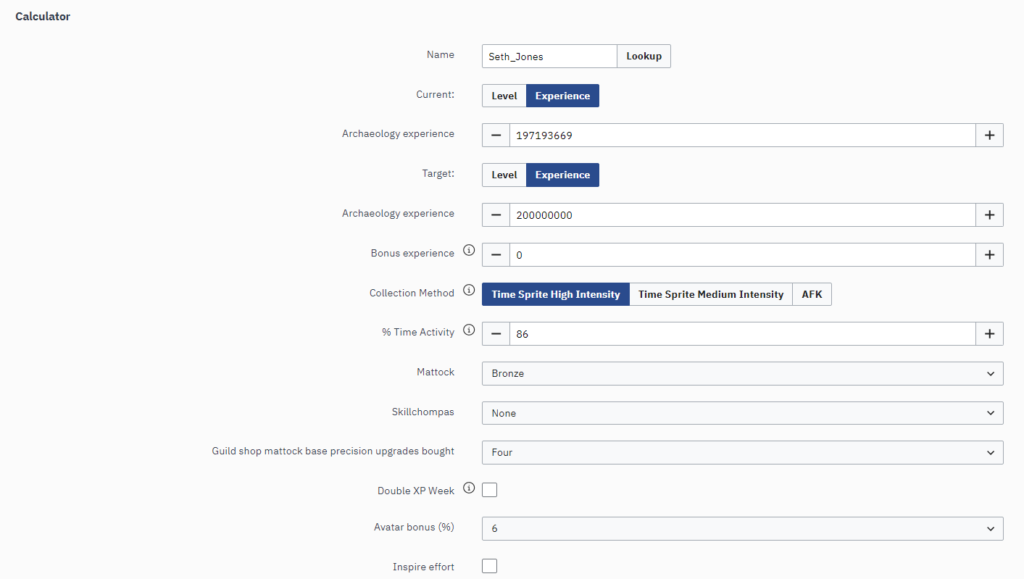Increase target Archaeology experience 200000000

pos(989,215)
